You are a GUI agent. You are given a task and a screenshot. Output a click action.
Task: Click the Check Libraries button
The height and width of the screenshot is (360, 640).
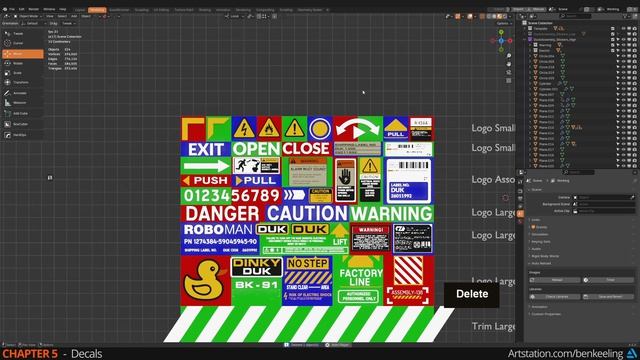pyautogui.click(x=555, y=297)
